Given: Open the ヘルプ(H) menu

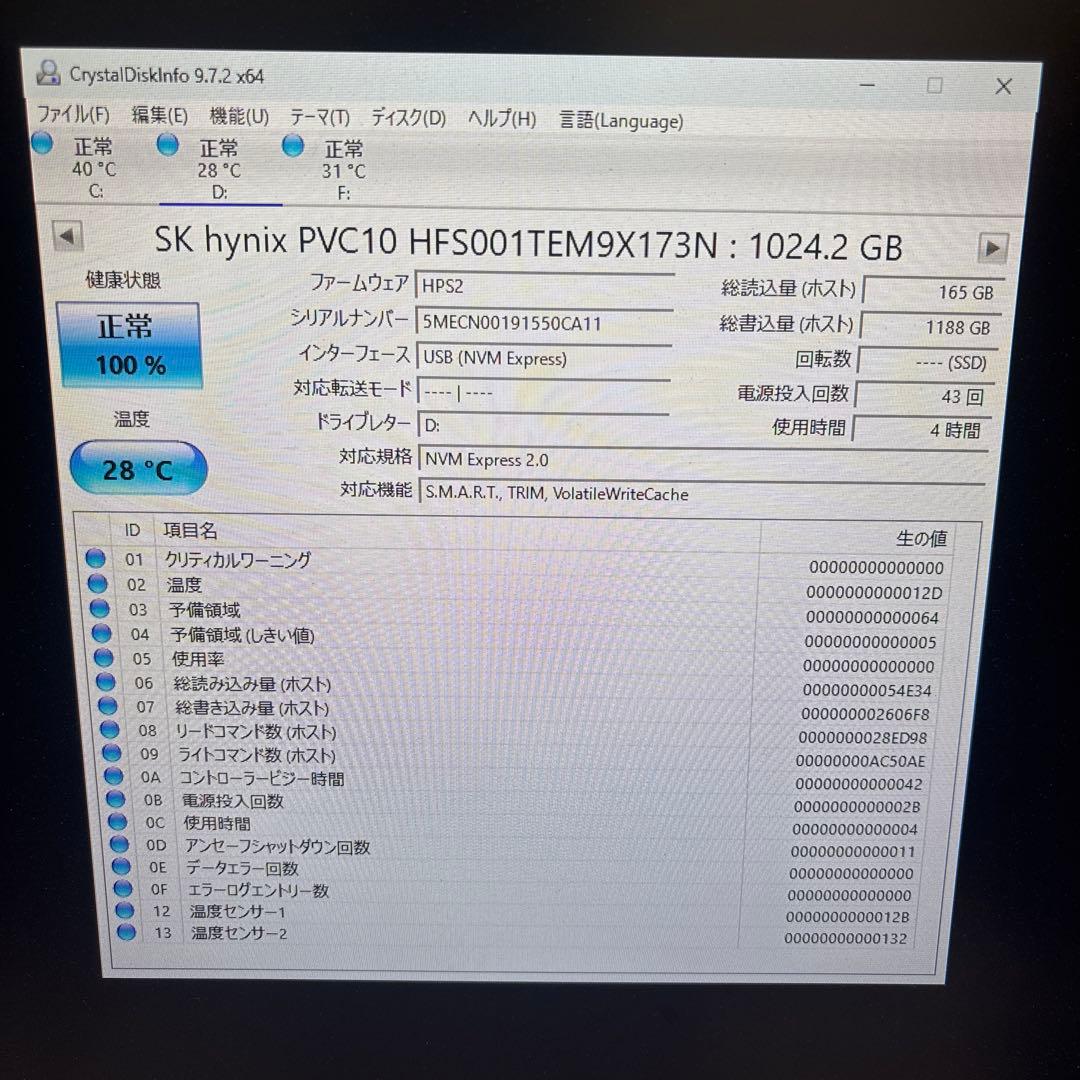Looking at the screenshot, I should (502, 118).
